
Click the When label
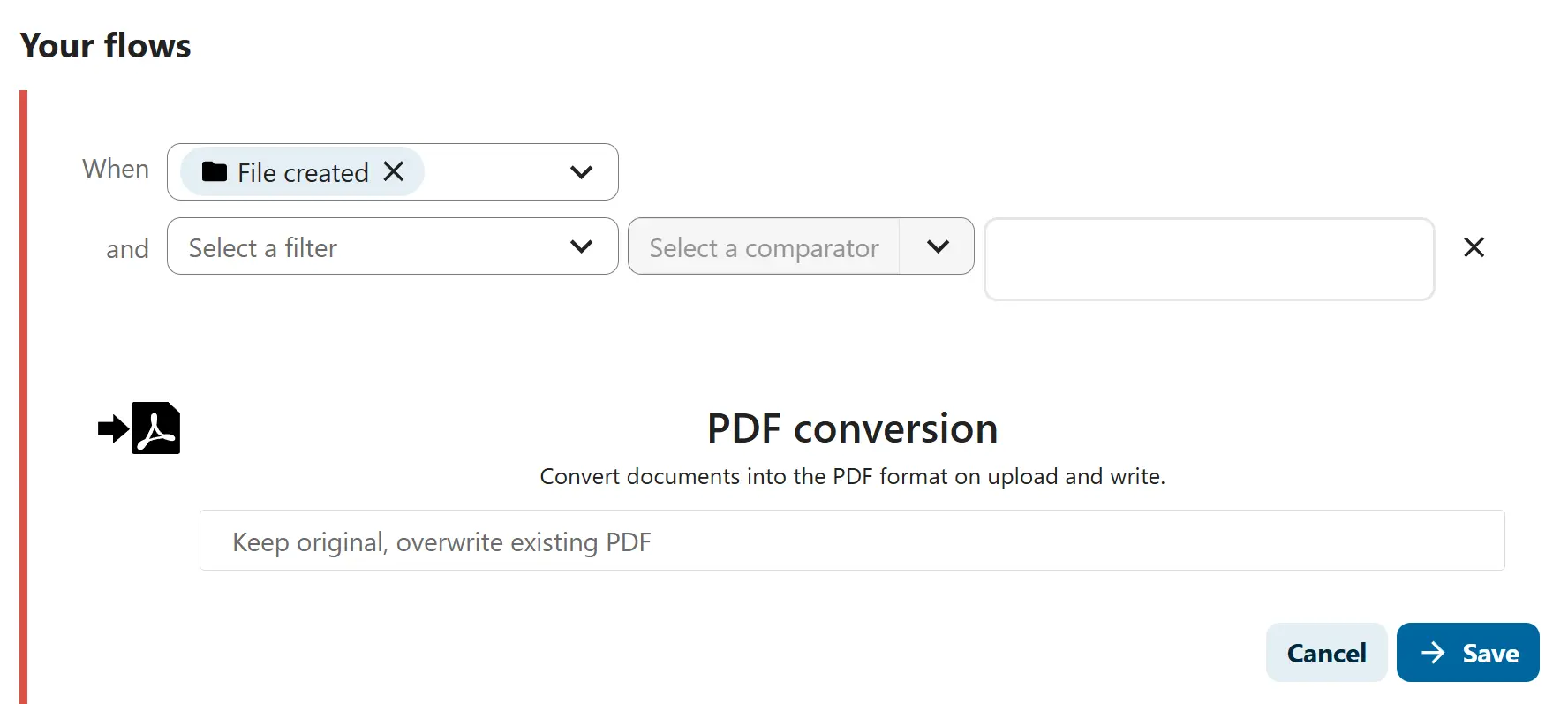point(115,169)
